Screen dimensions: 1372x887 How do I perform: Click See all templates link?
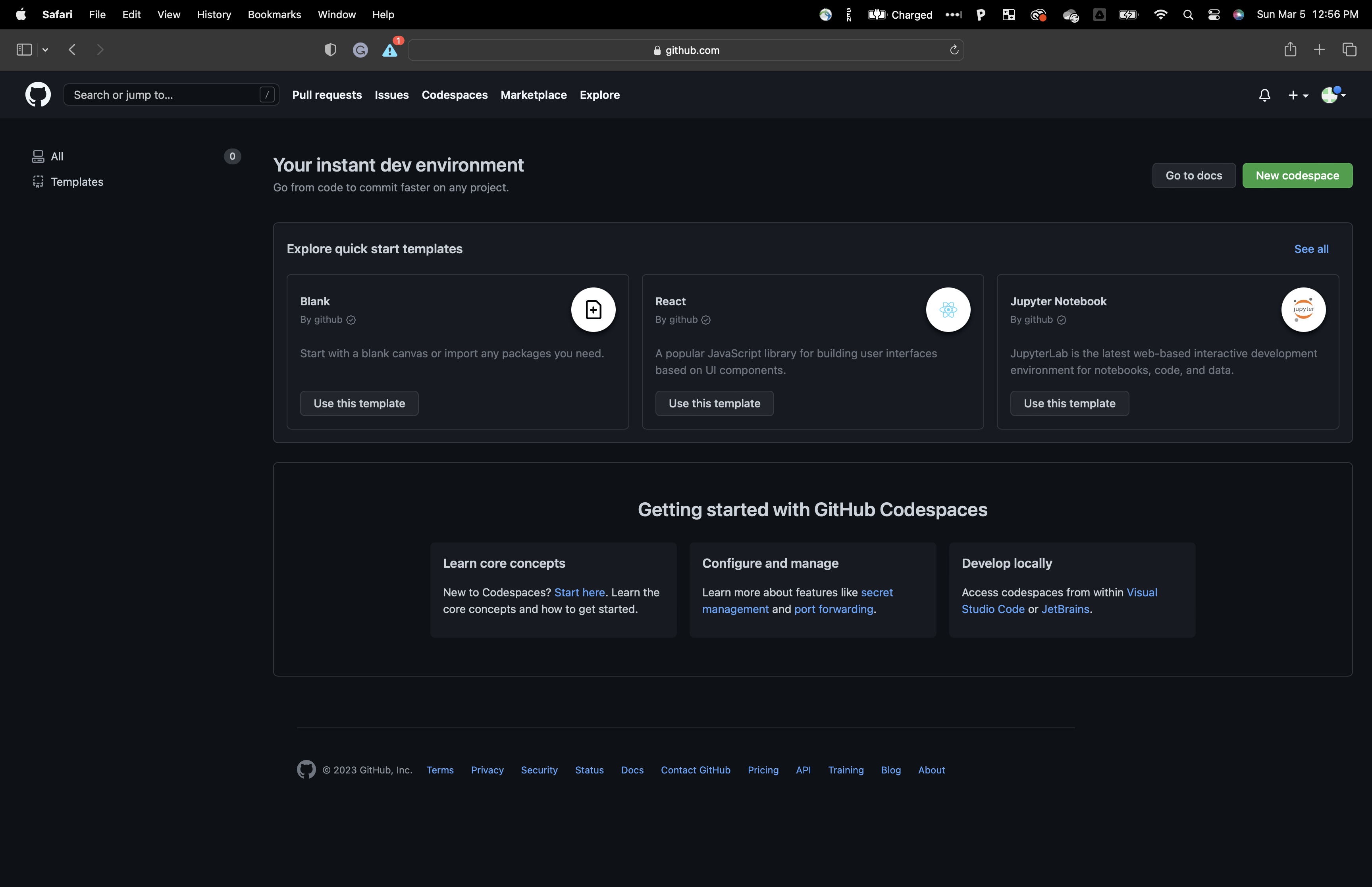1311,249
